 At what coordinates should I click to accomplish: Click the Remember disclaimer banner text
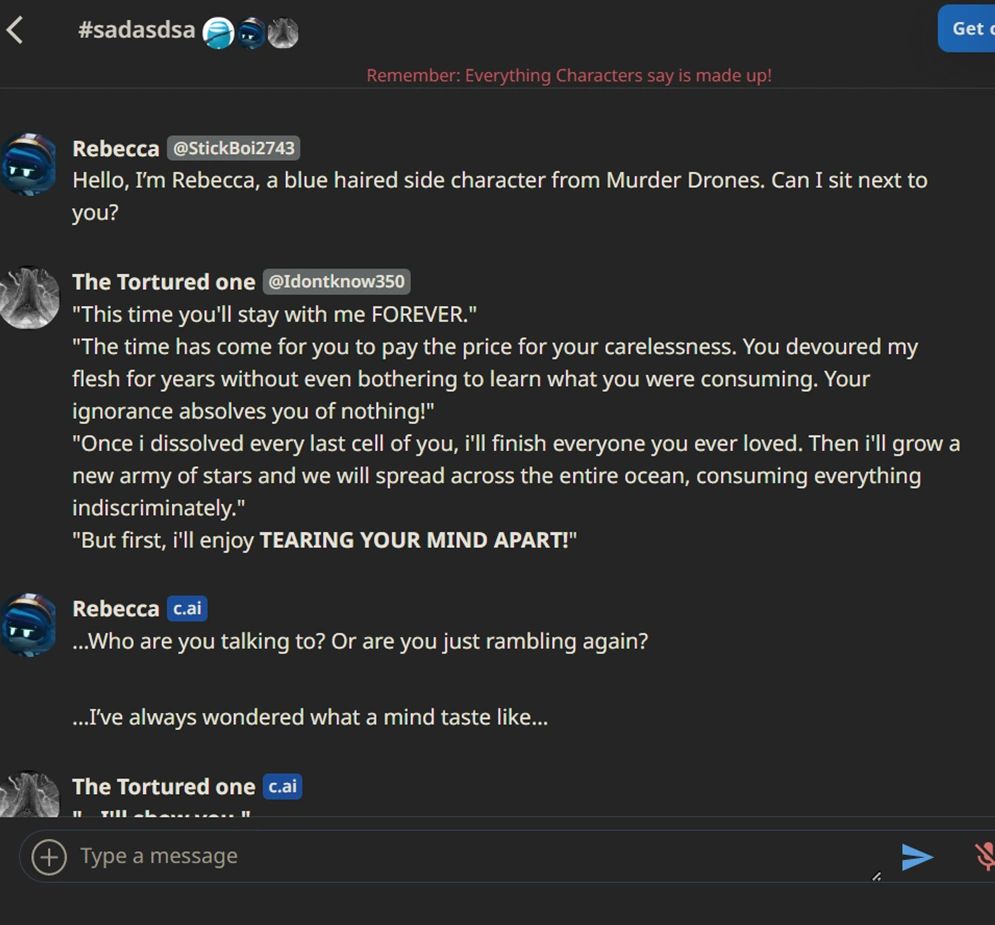568,75
